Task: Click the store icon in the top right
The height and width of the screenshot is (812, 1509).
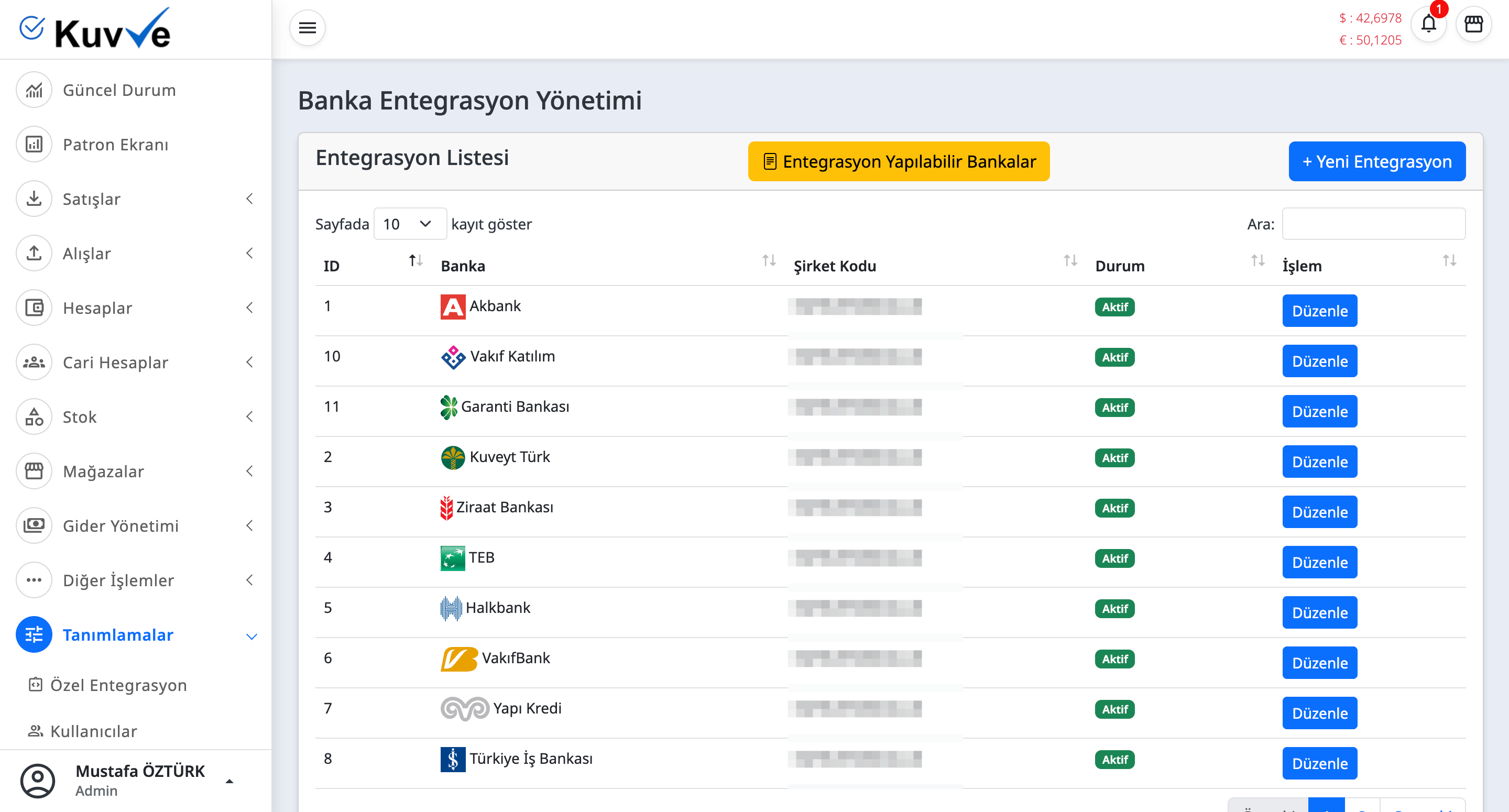Action: pos(1473,24)
